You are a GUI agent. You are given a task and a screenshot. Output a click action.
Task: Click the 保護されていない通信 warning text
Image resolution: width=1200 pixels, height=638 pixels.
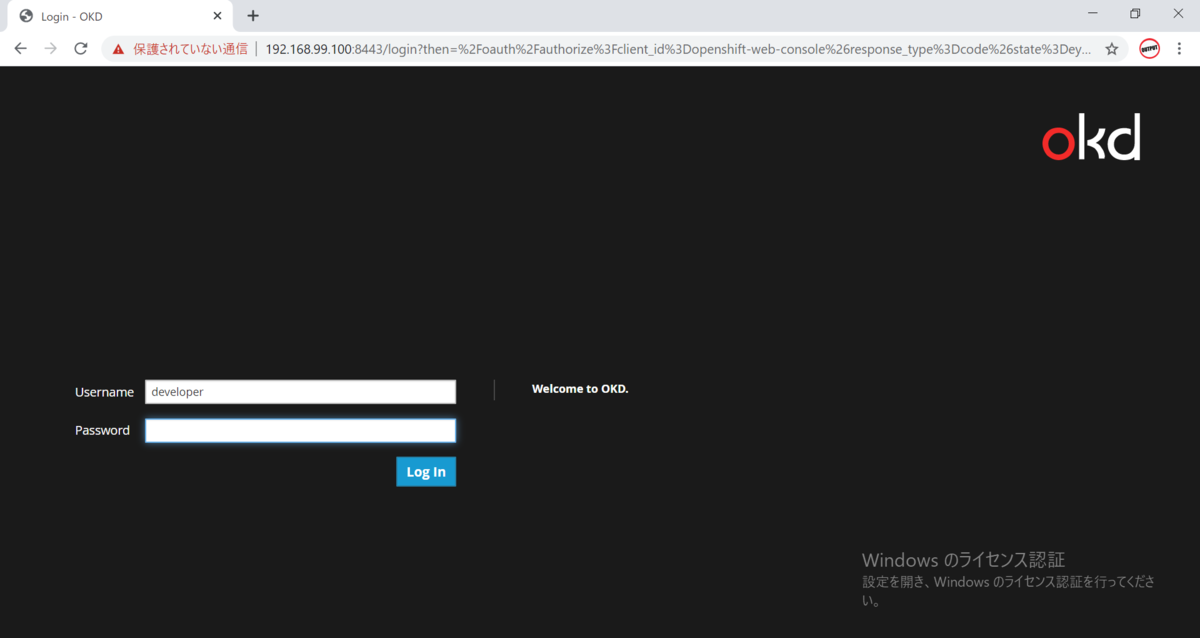click(190, 48)
